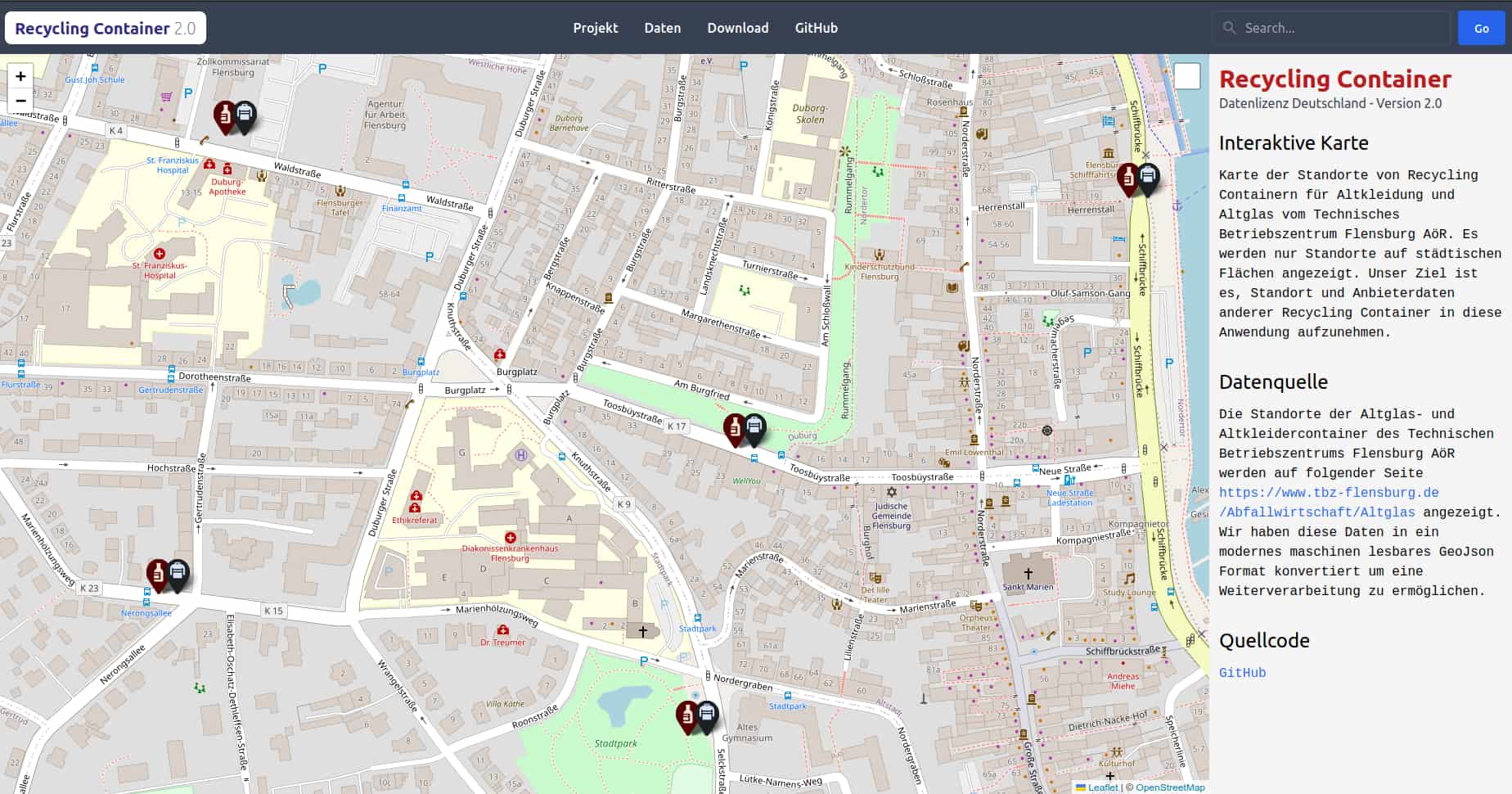Zoom in using the plus map control
This screenshot has width=1512, height=794.
click(20, 76)
